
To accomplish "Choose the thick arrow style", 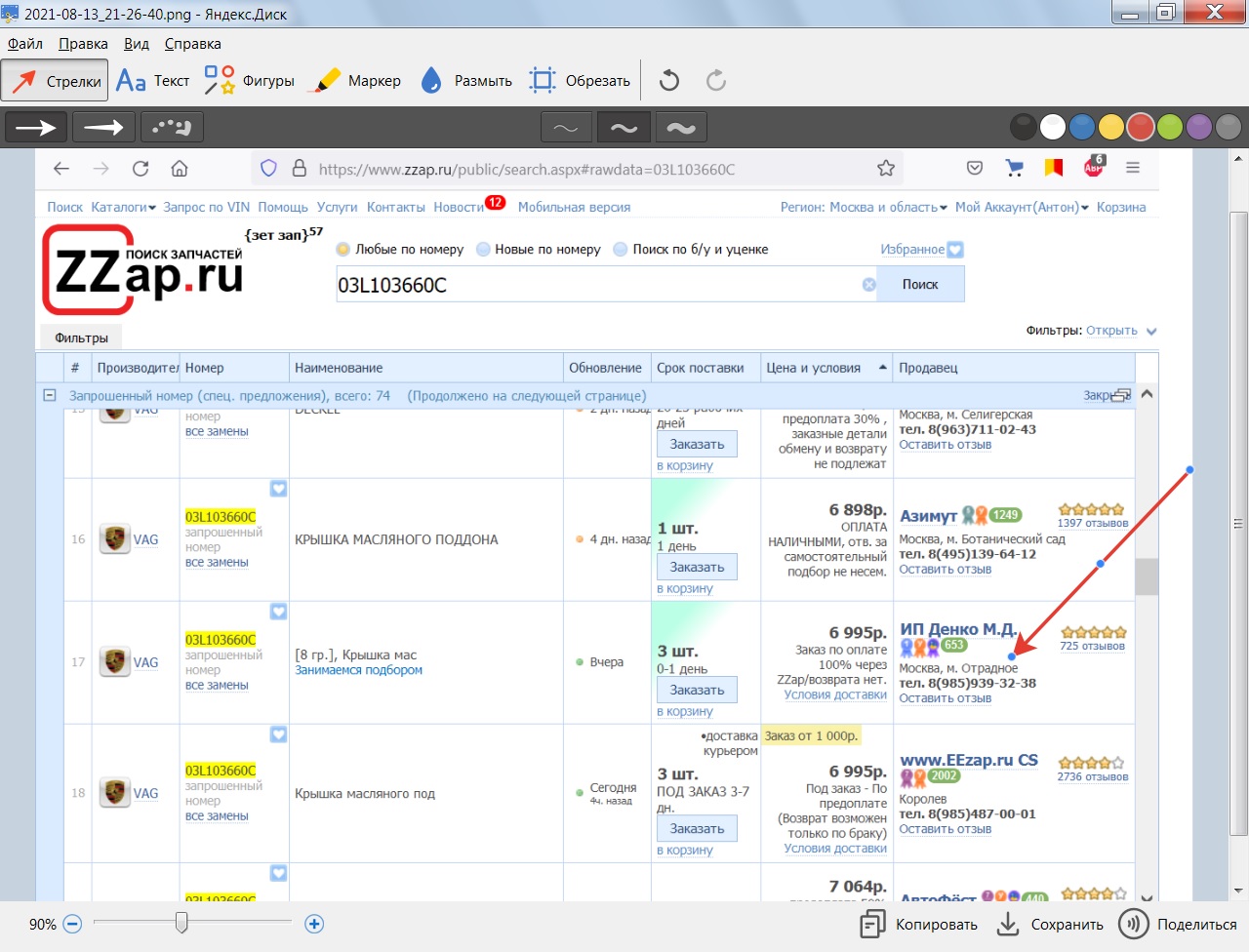I will (x=103, y=127).
